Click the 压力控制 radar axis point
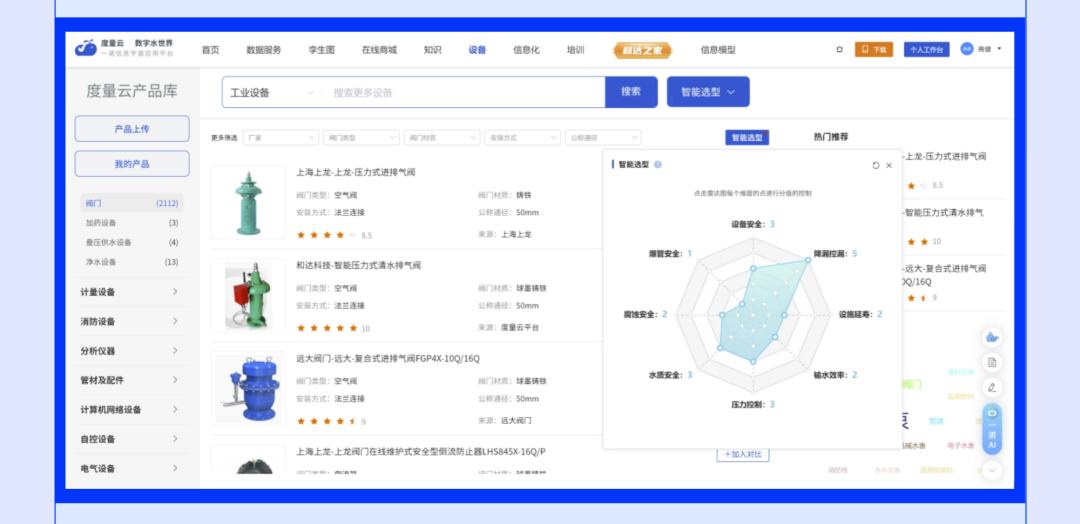1080x524 pixels. pyautogui.click(x=753, y=361)
